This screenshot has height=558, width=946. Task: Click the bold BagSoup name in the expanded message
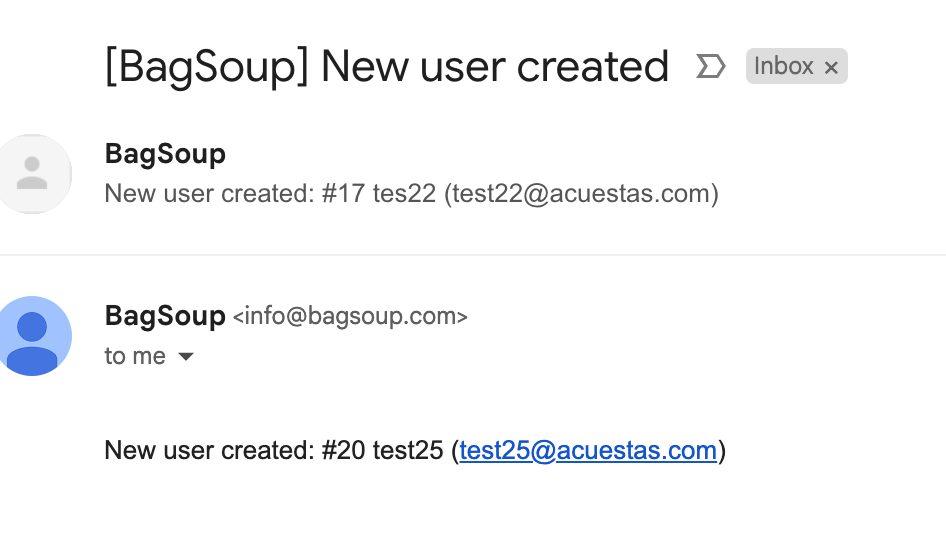tap(165, 316)
